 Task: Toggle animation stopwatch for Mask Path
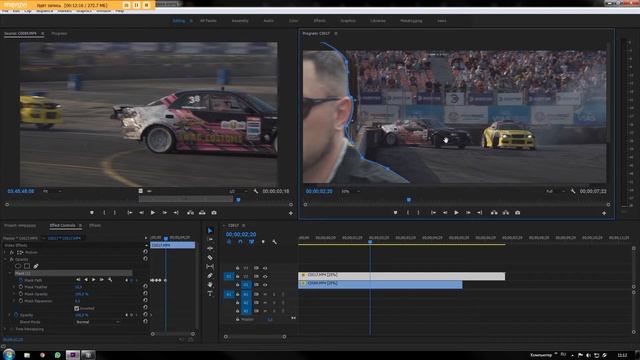(20, 280)
